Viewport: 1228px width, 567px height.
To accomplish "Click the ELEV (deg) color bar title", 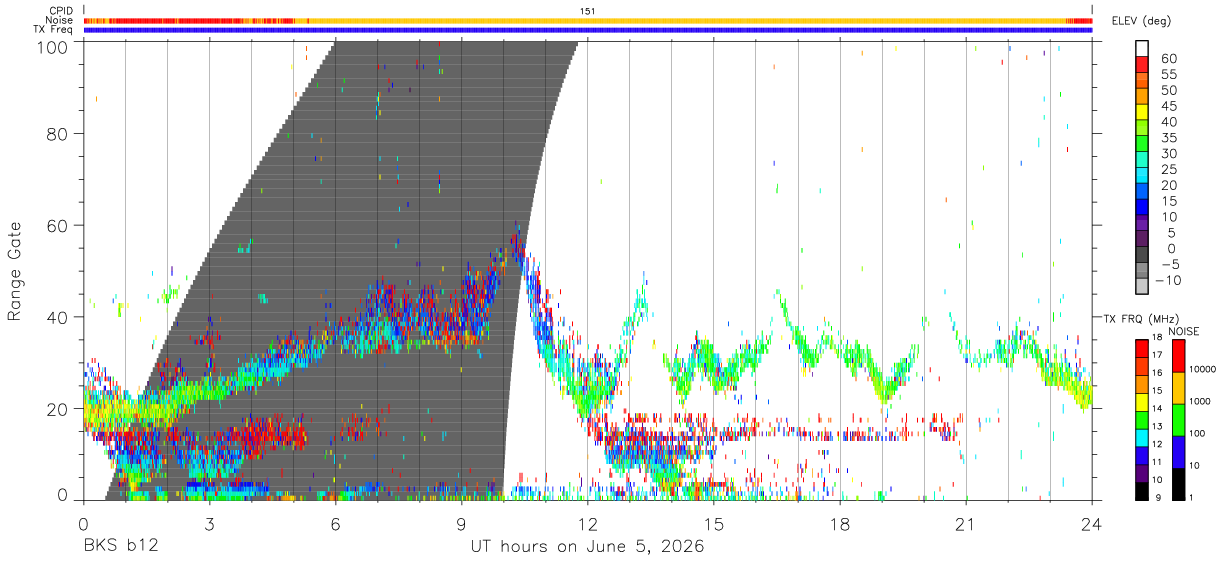I will pos(1143,20).
